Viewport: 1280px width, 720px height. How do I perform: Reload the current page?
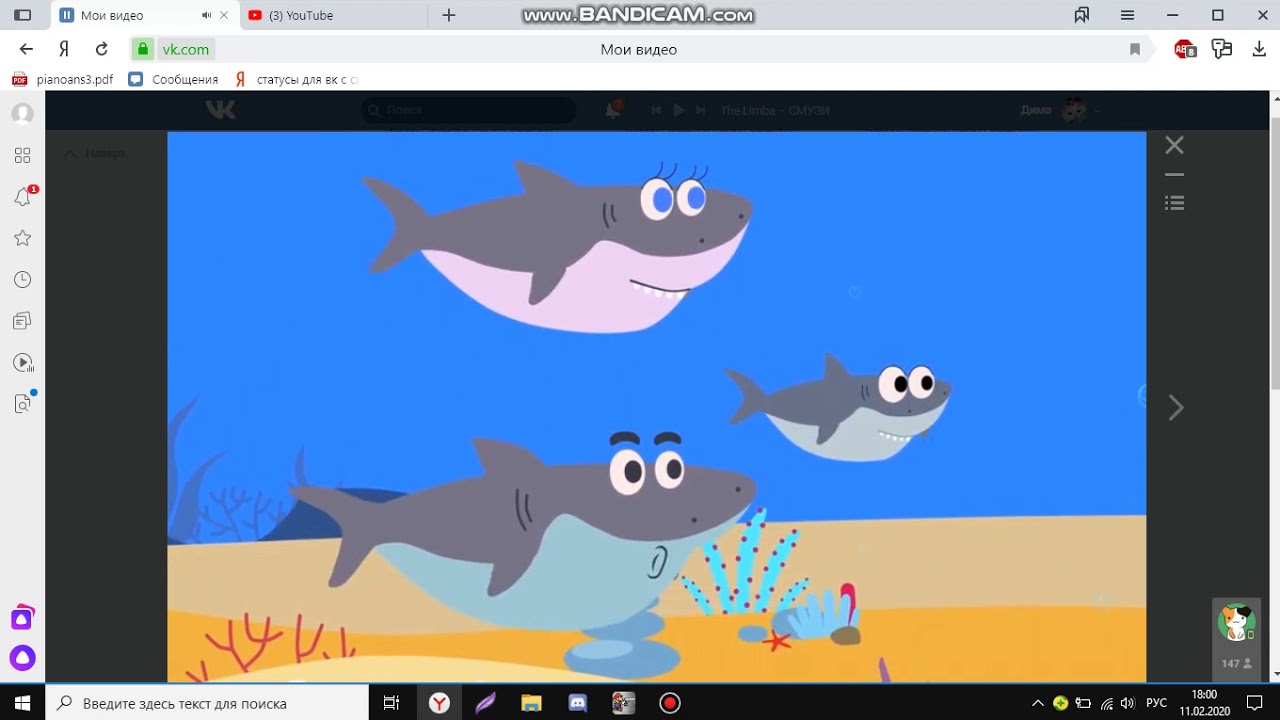pos(101,49)
